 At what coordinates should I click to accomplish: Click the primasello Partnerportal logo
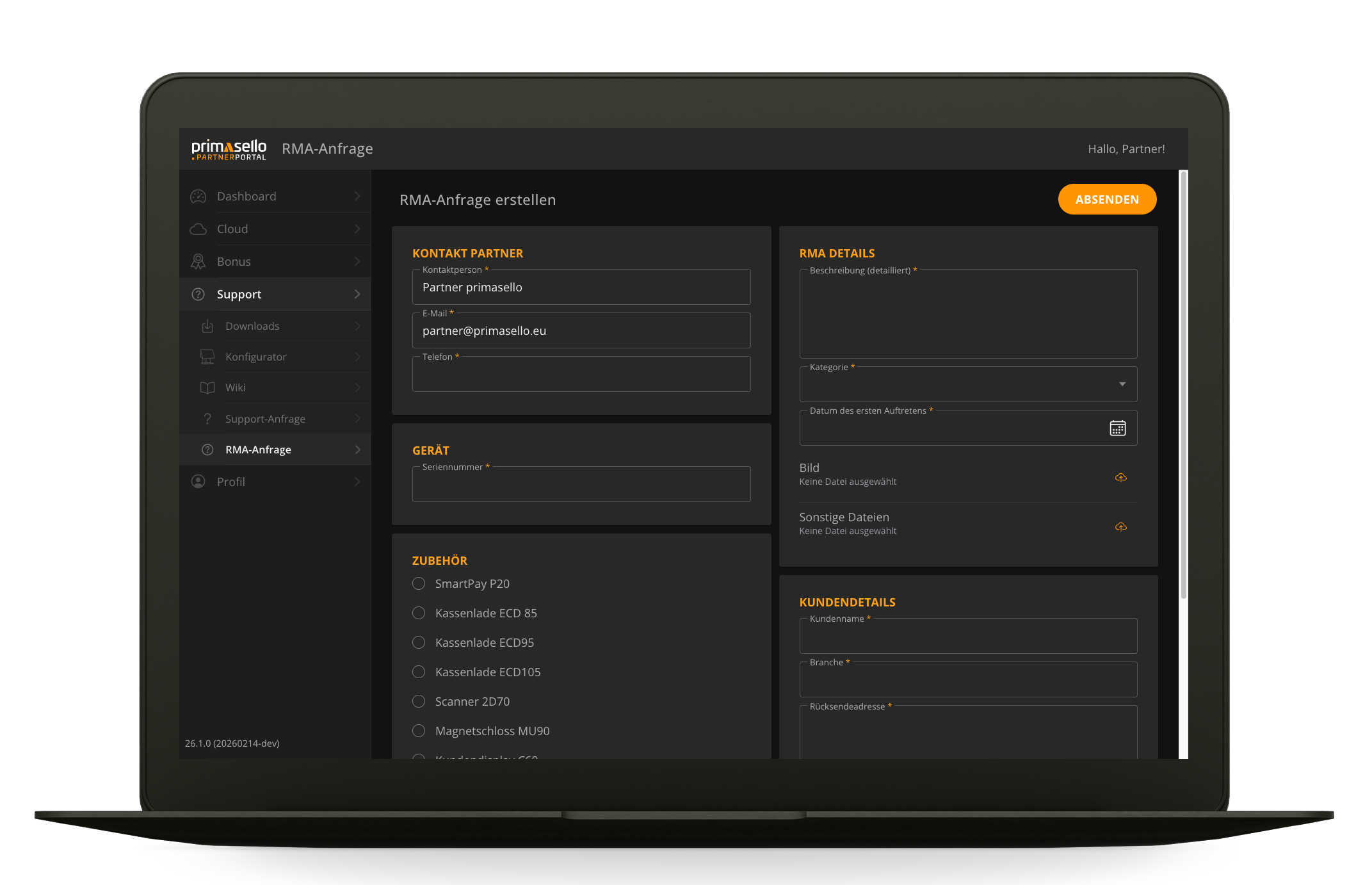[x=229, y=149]
